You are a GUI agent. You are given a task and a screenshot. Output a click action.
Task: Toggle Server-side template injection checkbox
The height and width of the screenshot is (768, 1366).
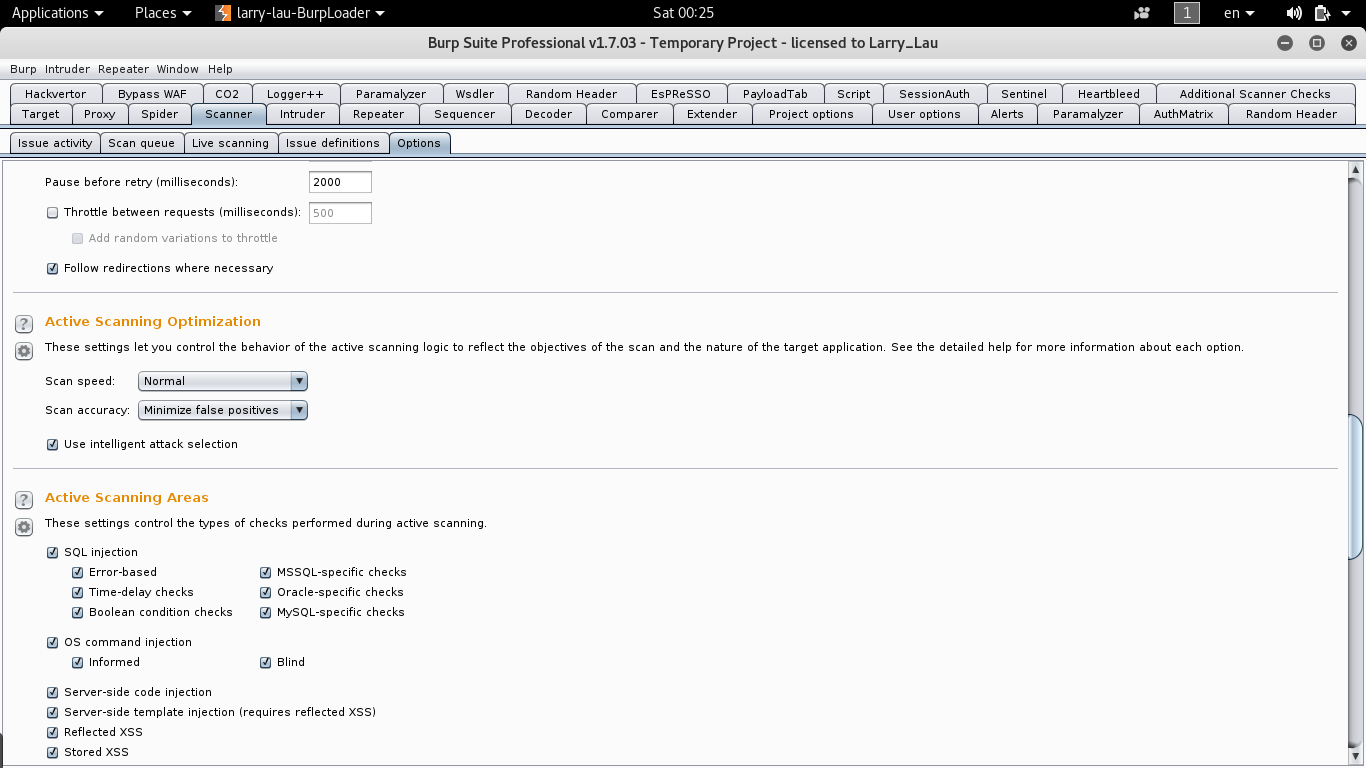click(x=53, y=713)
